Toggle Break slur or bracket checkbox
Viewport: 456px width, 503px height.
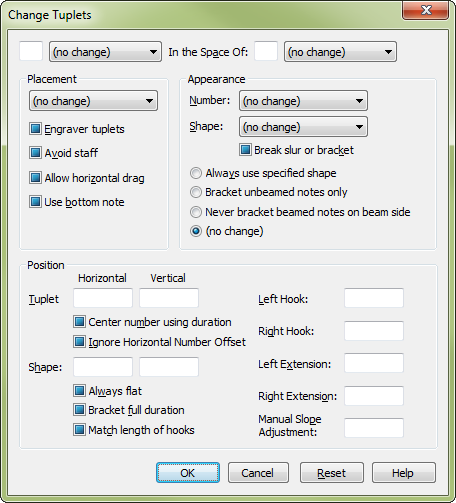tap(245, 150)
